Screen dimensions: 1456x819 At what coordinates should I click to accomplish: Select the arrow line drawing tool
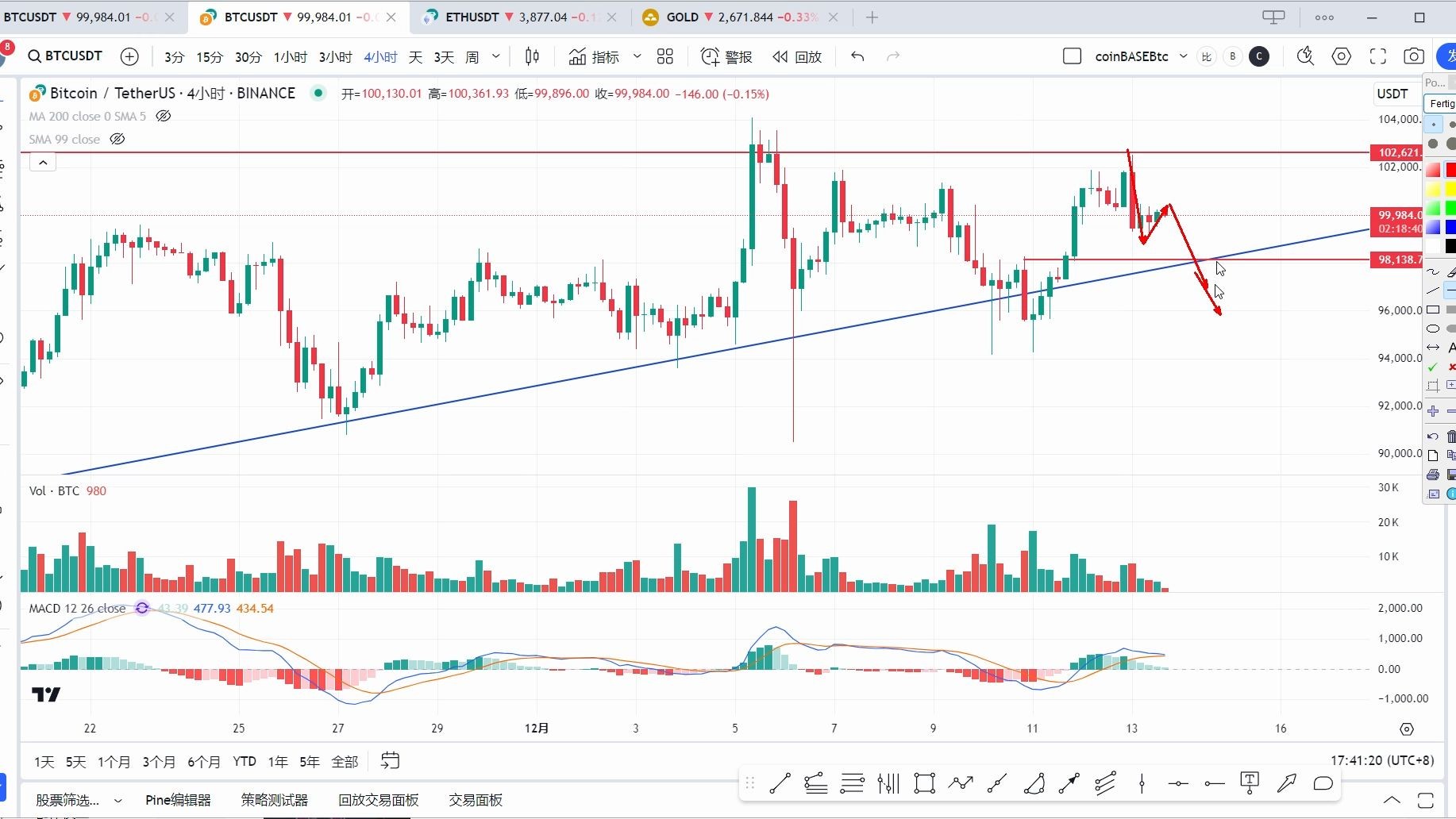click(x=1069, y=784)
